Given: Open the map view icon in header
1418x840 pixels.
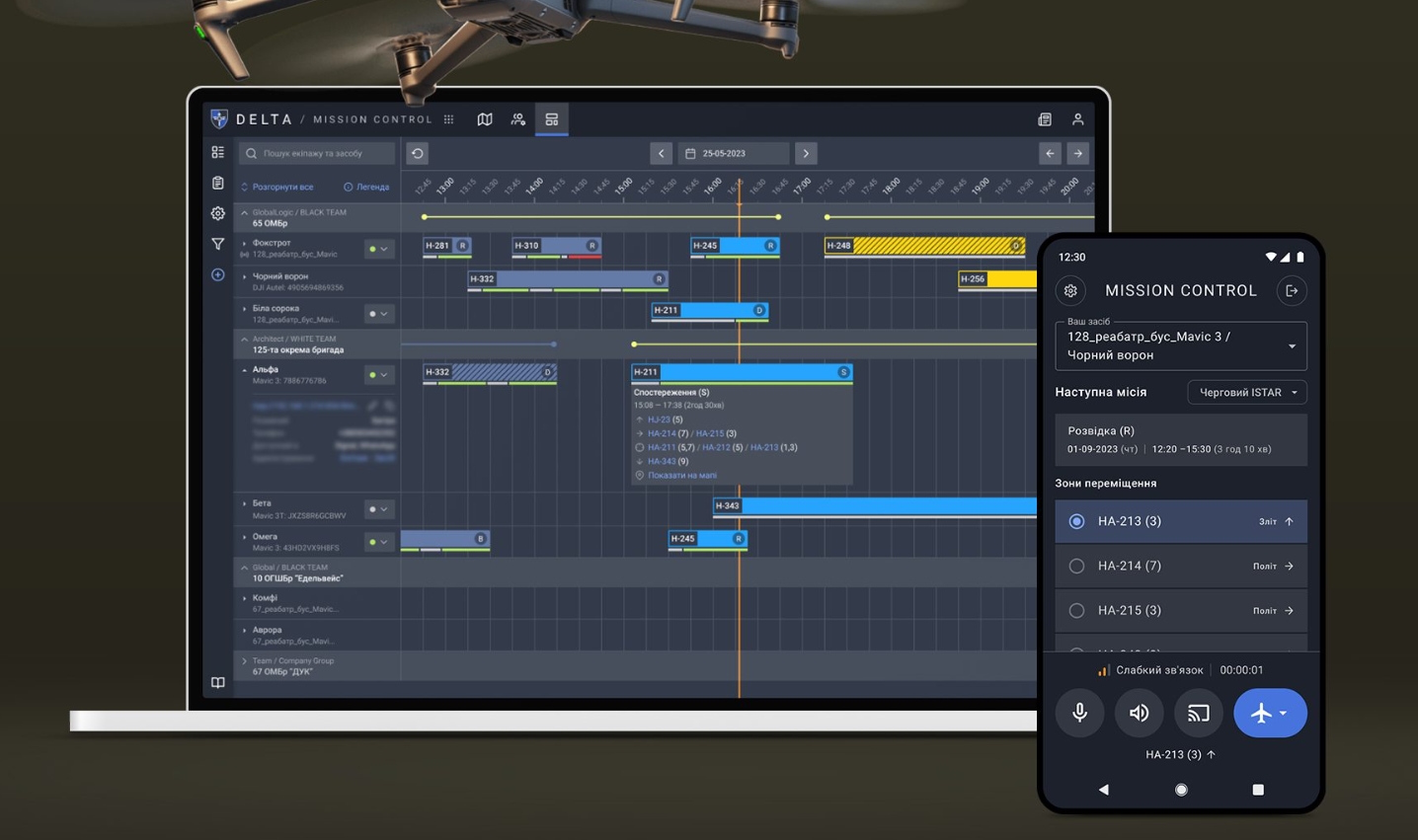Looking at the screenshot, I should pyautogui.click(x=485, y=119).
